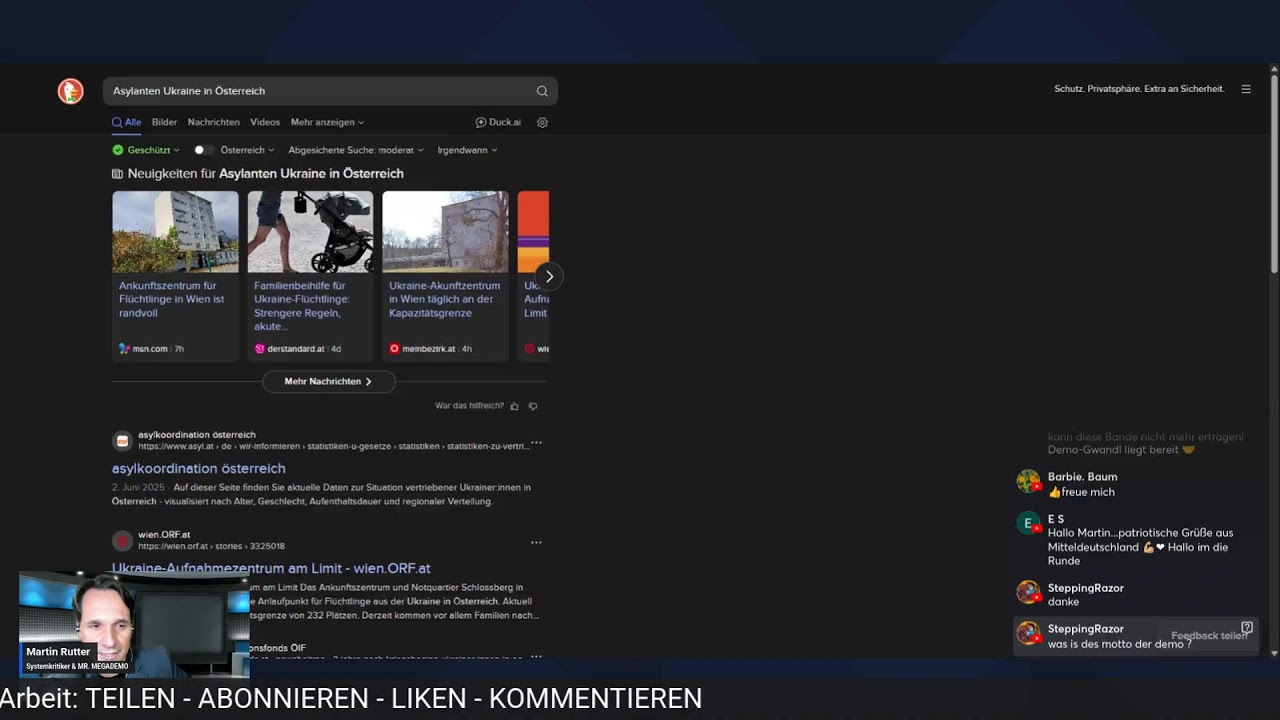The image size is (1280, 720).
Task: Click Feedback teilen link
Action: (1209, 636)
